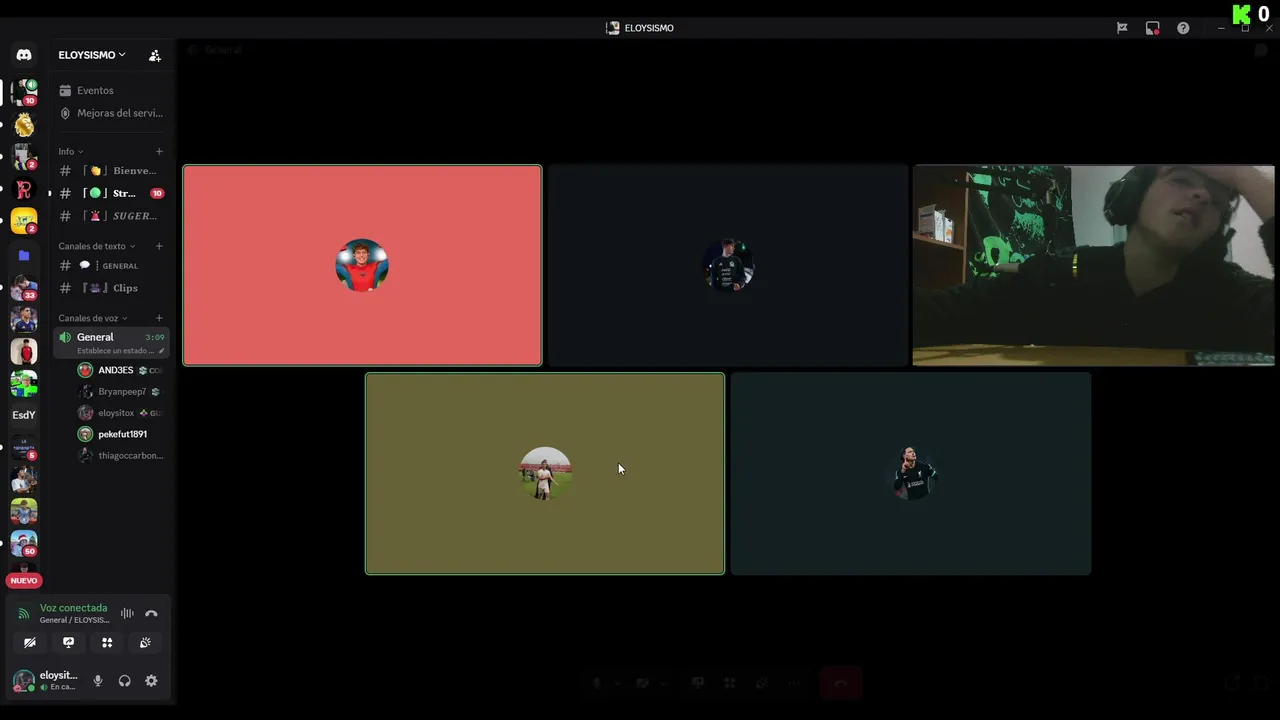The width and height of the screenshot is (1280, 720).
Task: Click the red disconnect call button
Action: pos(841,684)
